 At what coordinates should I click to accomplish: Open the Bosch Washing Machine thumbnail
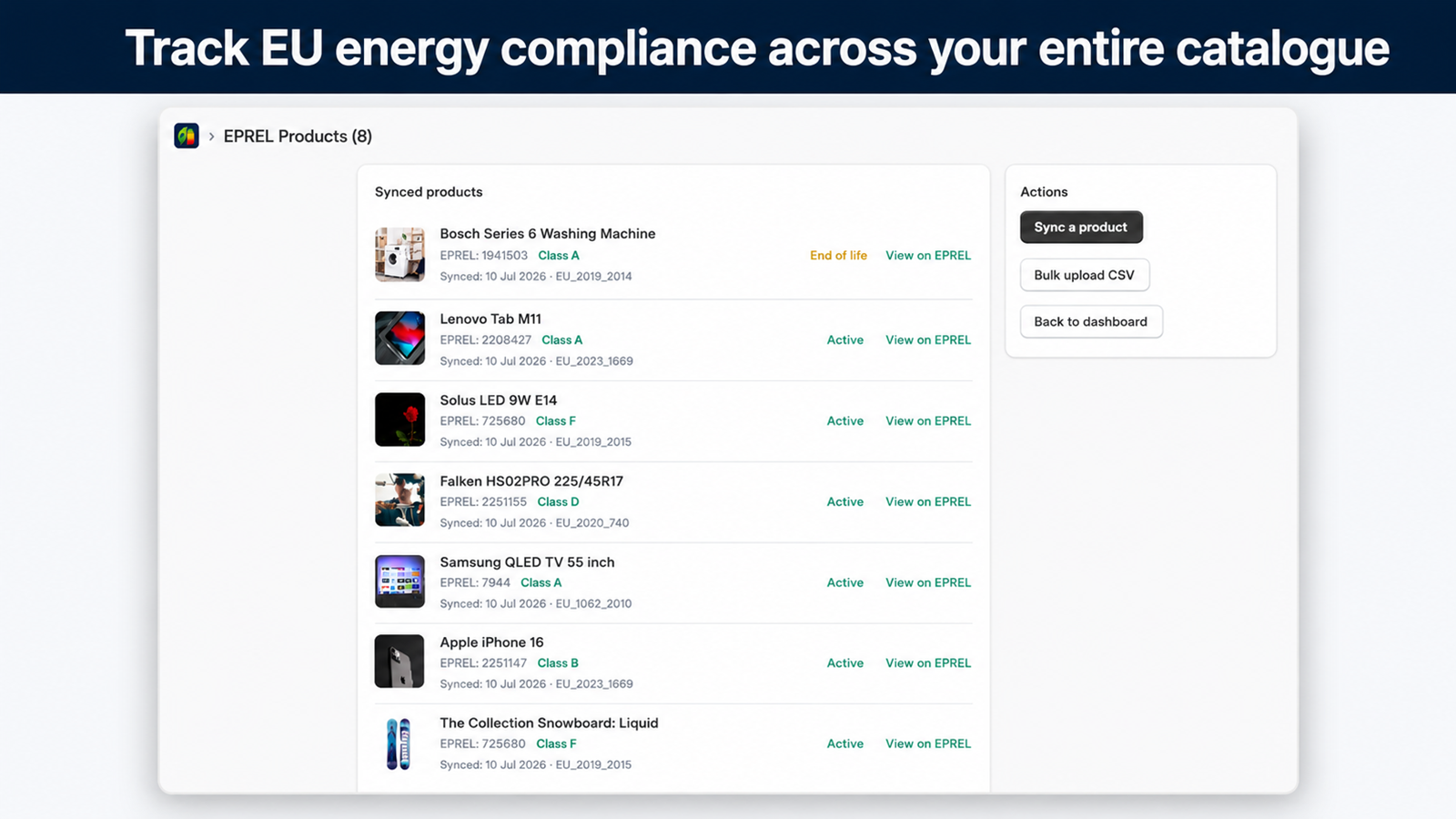click(x=399, y=255)
